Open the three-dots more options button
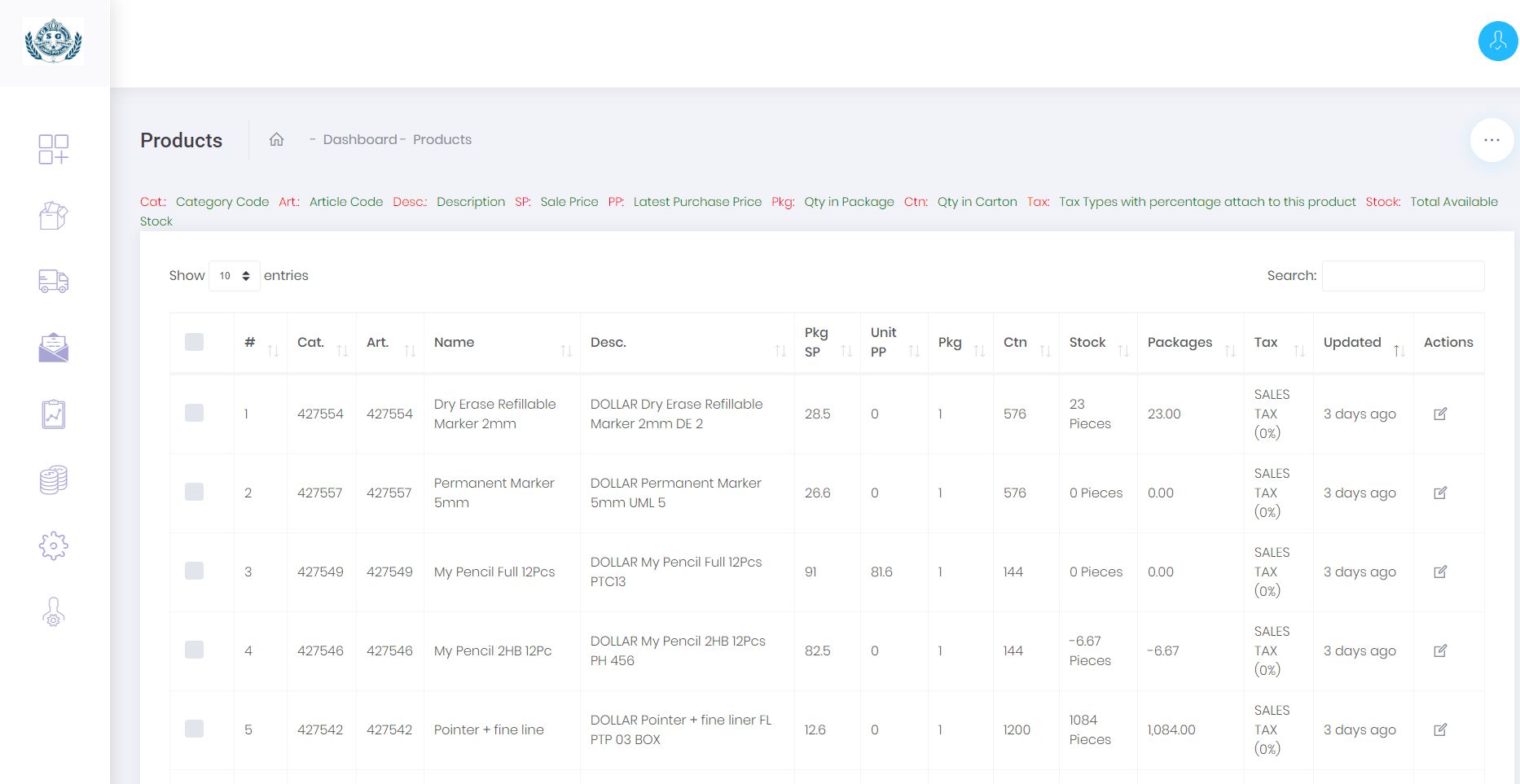 (1491, 140)
